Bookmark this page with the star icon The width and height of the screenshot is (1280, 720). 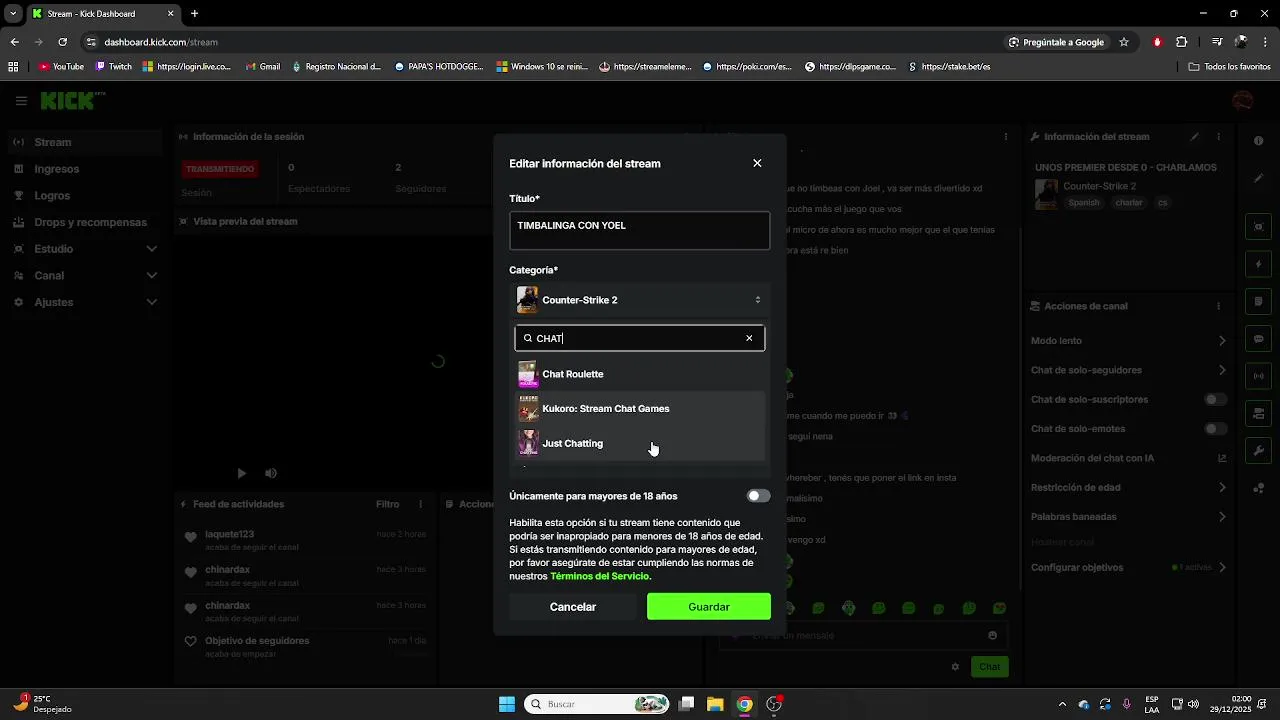(1124, 42)
